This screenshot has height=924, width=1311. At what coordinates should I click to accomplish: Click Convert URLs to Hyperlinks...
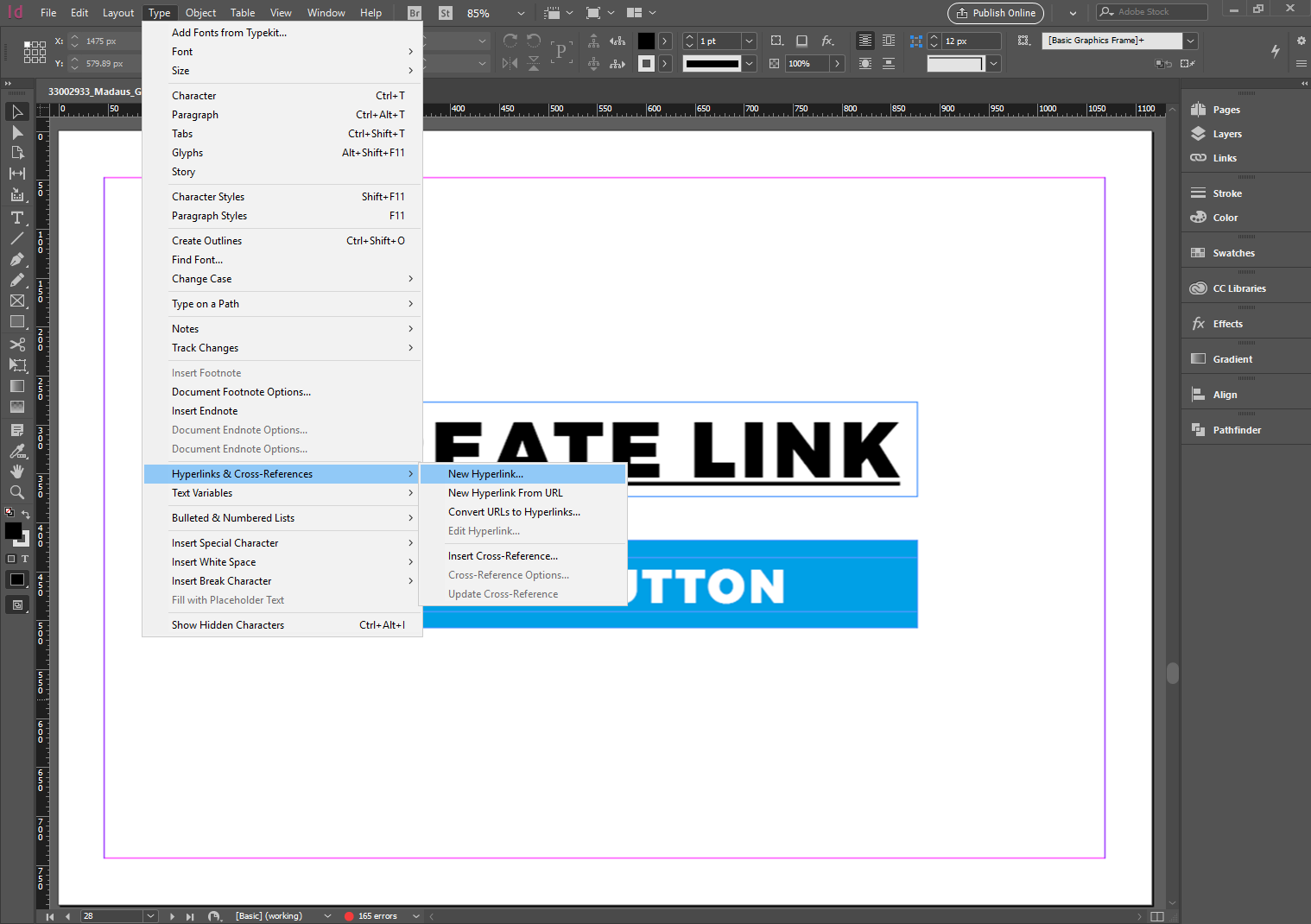pos(514,512)
